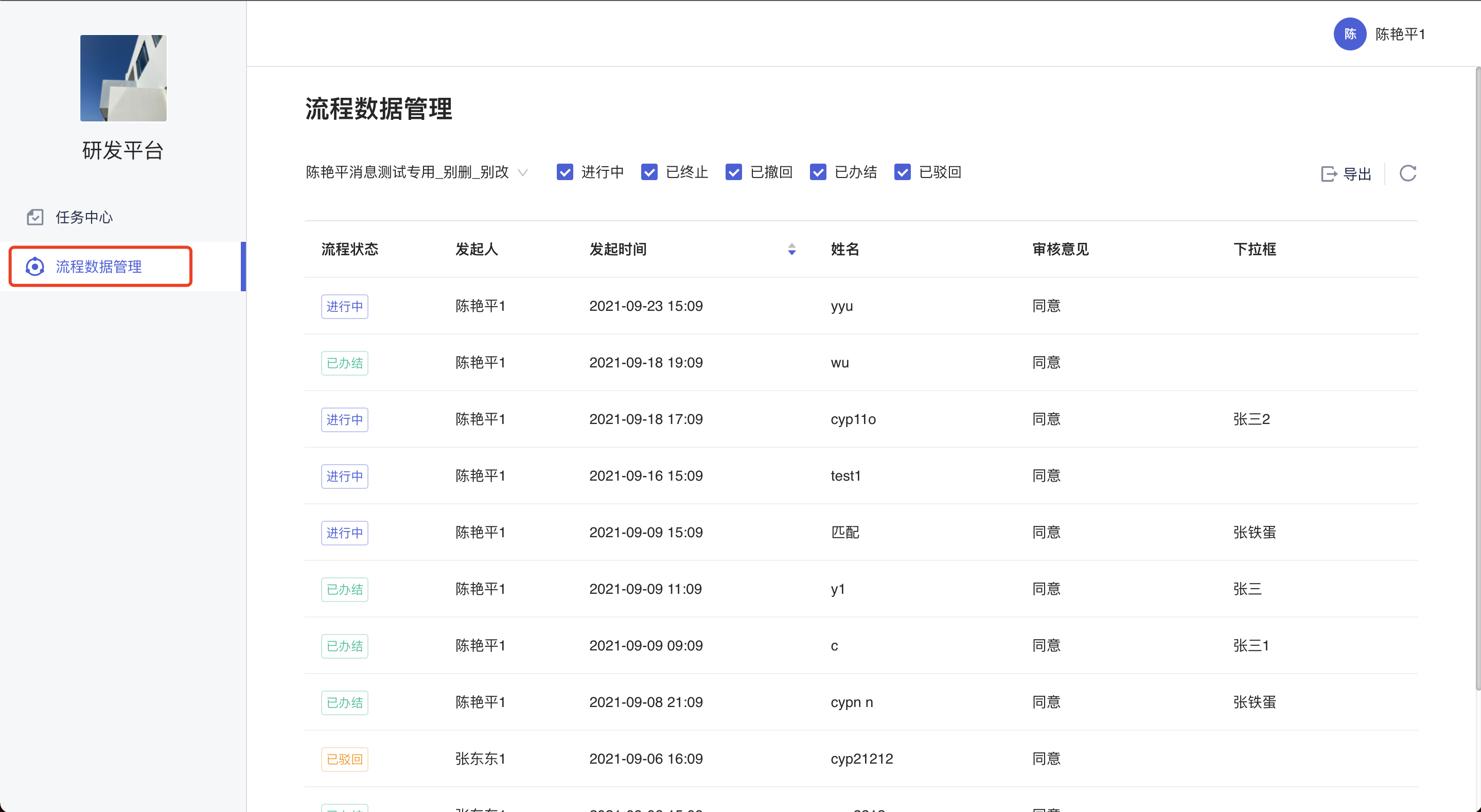
Task: Click the 任务中心 checklist icon
Action: (x=35, y=217)
